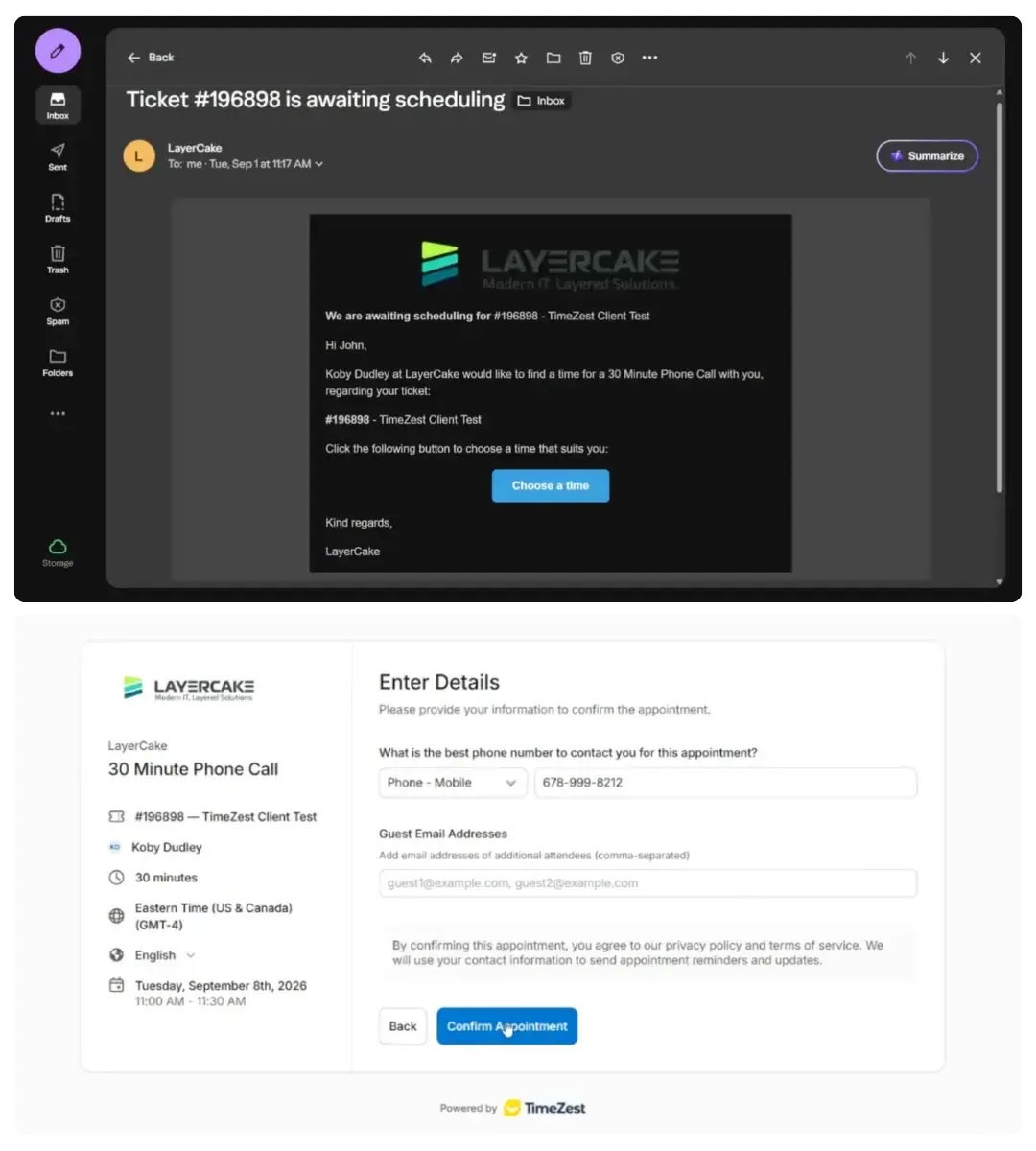This screenshot has width=1036, height=1151.
Task: Go to the Sent folder
Action: [x=58, y=156]
